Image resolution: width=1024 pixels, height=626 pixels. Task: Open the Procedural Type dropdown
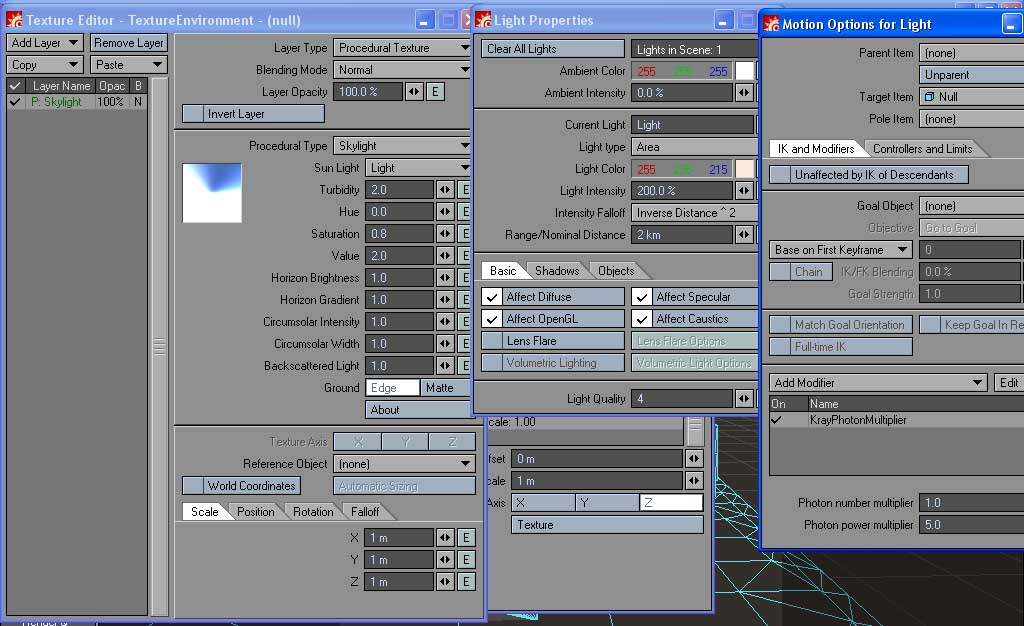click(418, 146)
